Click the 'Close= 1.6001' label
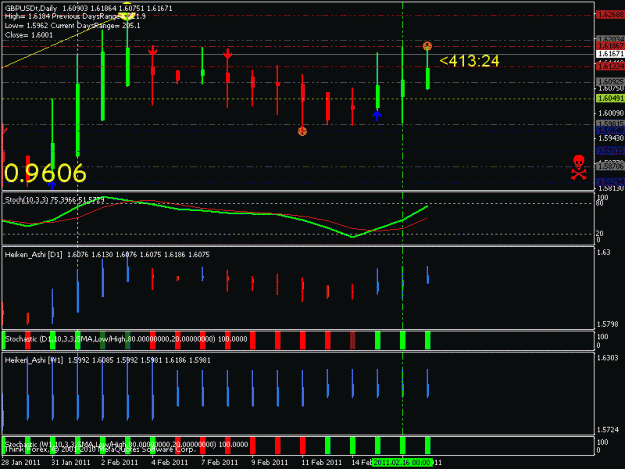Image resolution: width=625 pixels, height=469 pixels. [29, 35]
